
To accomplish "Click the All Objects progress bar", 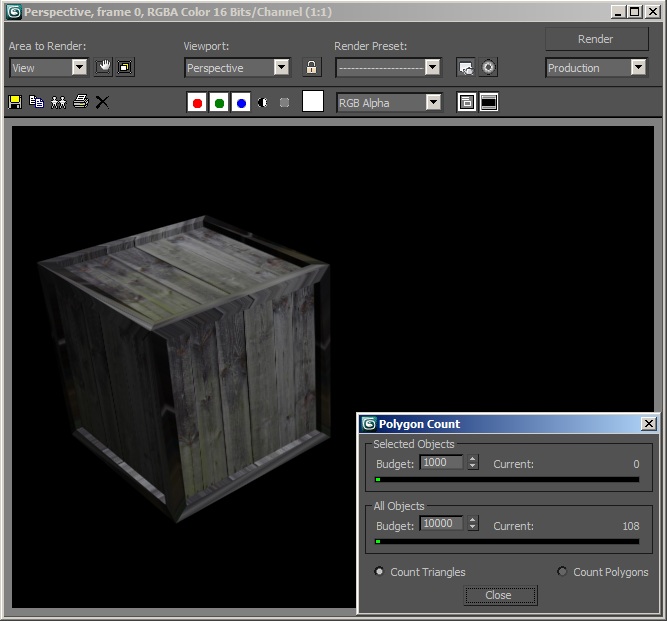I will [507, 541].
